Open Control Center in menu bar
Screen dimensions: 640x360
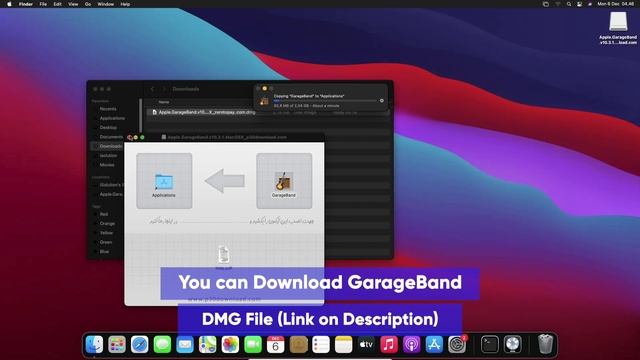click(x=579, y=4)
